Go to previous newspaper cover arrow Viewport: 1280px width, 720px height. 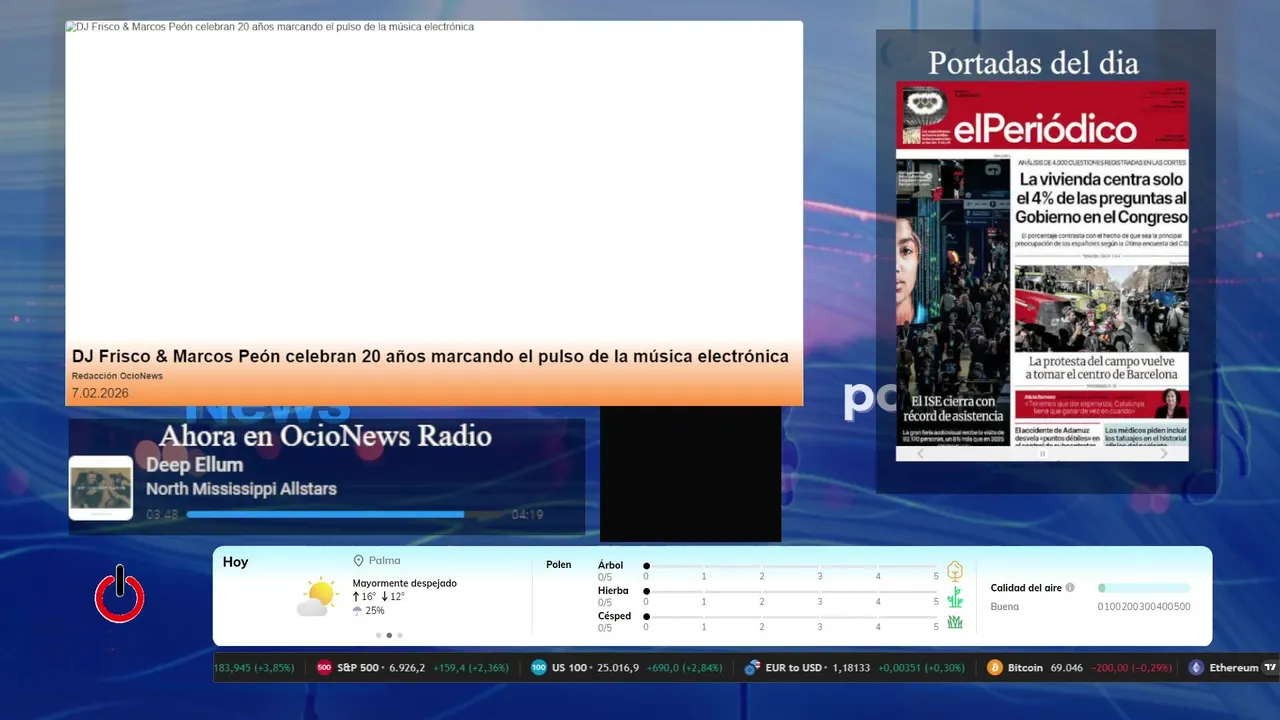[x=921, y=454]
